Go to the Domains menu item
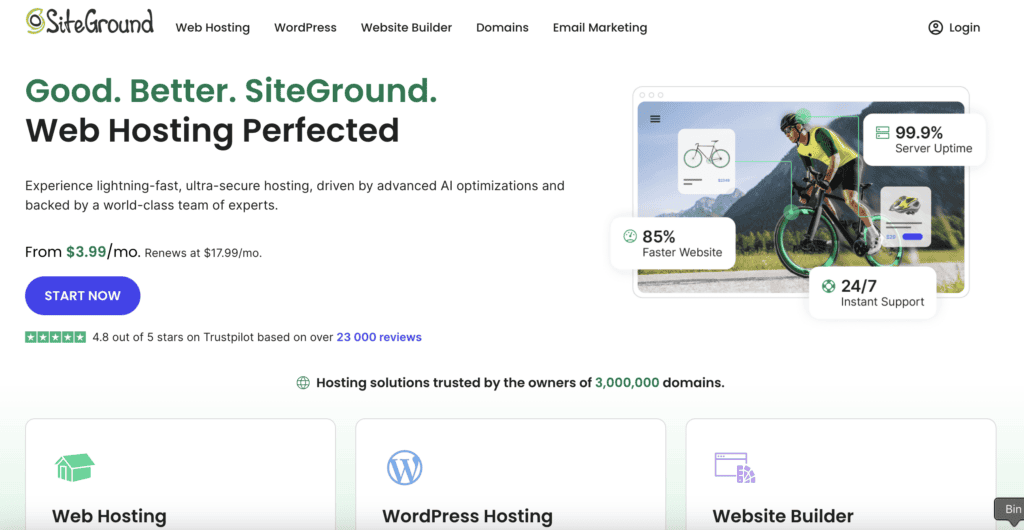The image size is (1024, 530). pyautogui.click(x=502, y=27)
